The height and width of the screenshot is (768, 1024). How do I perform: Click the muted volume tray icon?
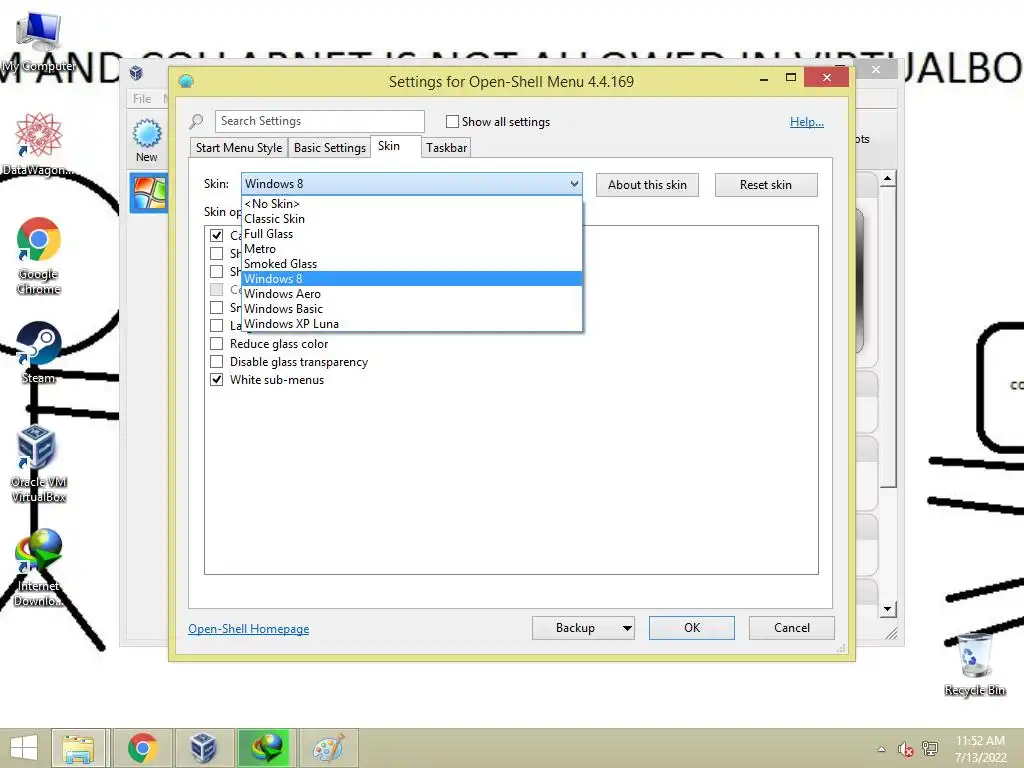[906, 749]
